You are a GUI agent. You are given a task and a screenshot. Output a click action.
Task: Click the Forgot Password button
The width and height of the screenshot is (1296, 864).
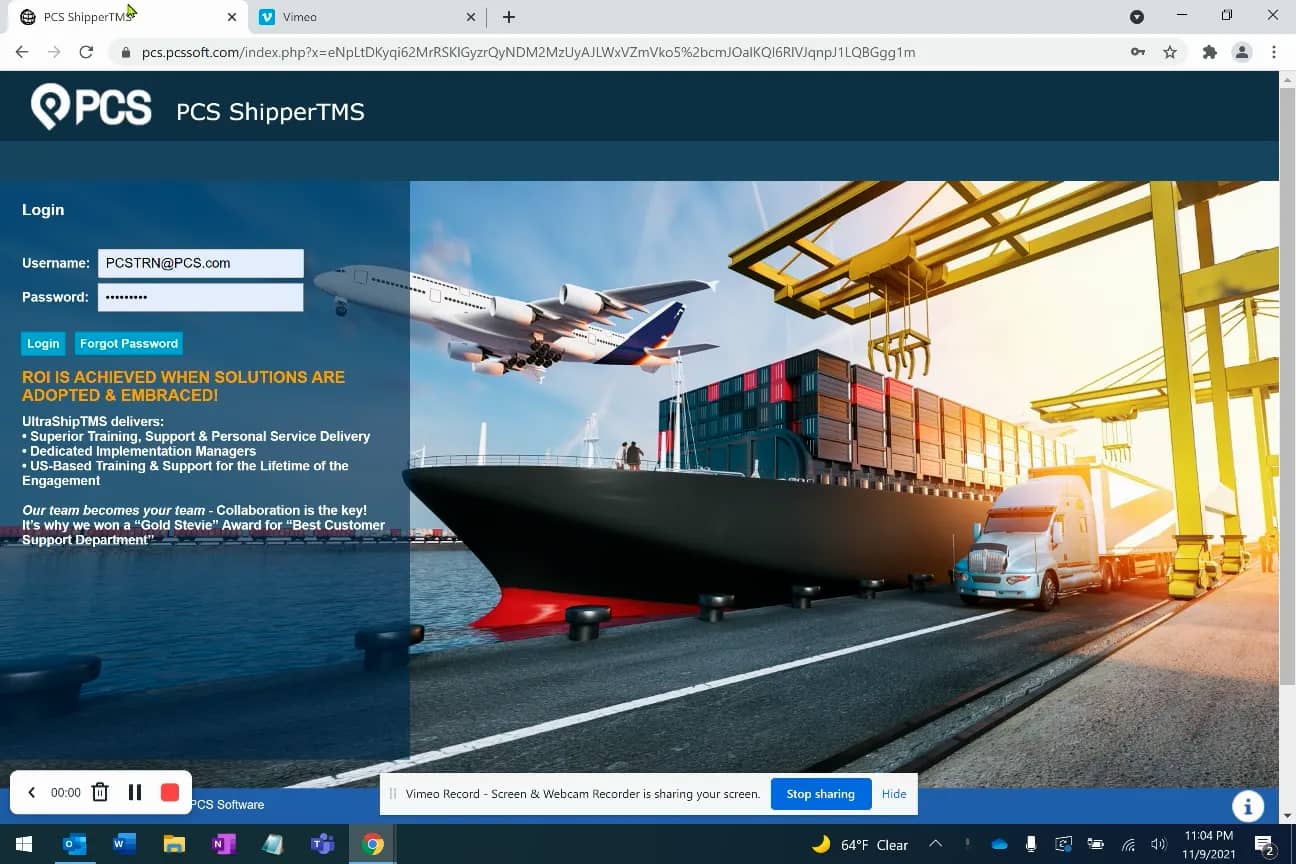(129, 343)
